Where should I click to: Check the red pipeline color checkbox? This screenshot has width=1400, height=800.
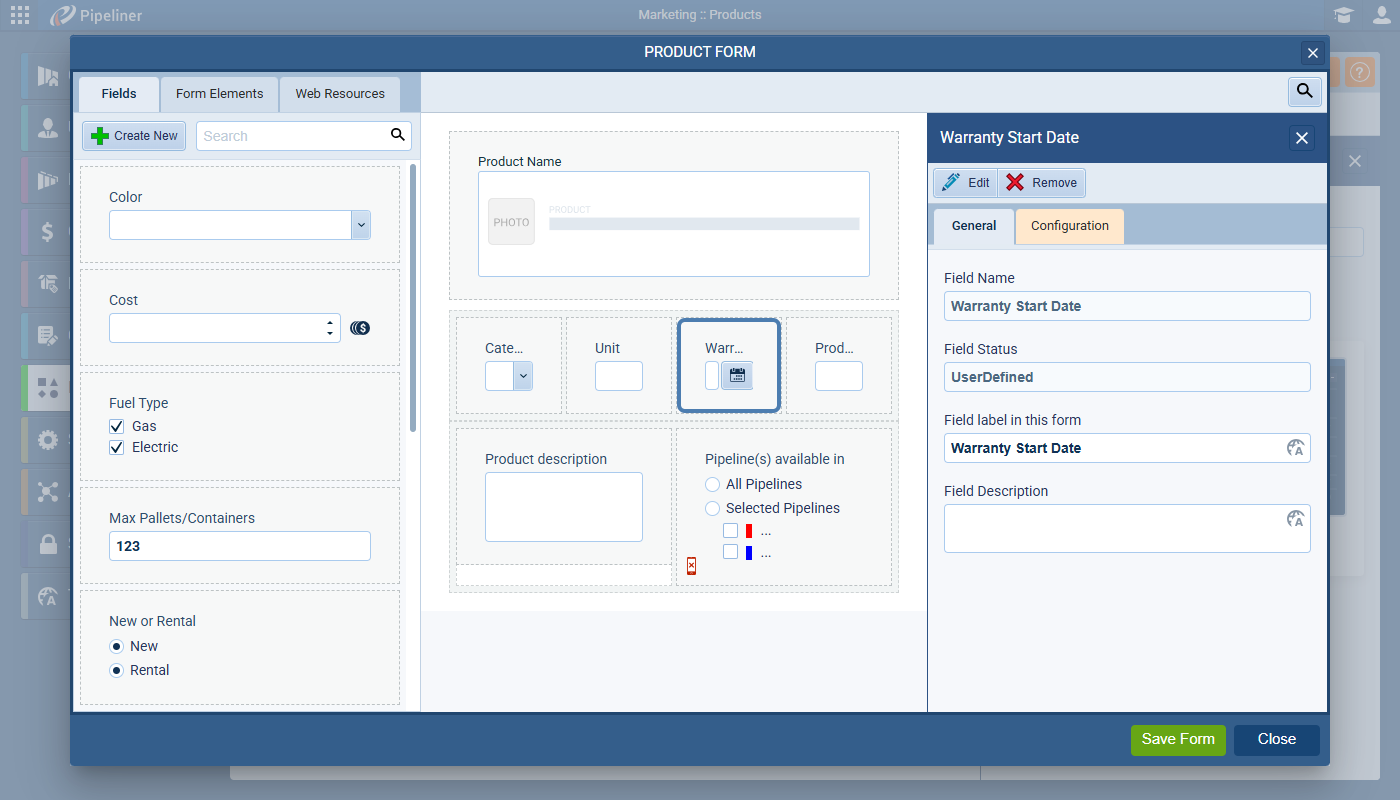point(731,531)
